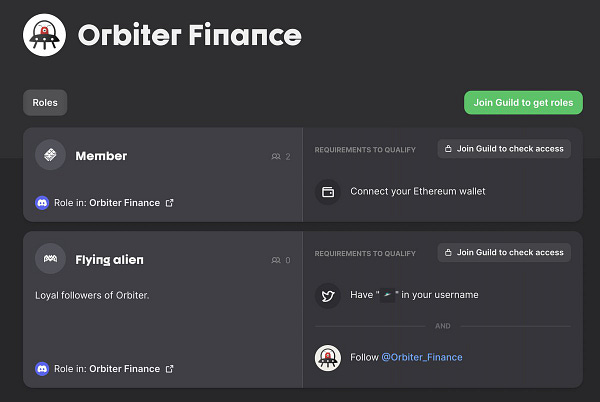The height and width of the screenshot is (402, 600).
Task: Open the external link icon in the Member card
Action: pyautogui.click(x=170, y=203)
